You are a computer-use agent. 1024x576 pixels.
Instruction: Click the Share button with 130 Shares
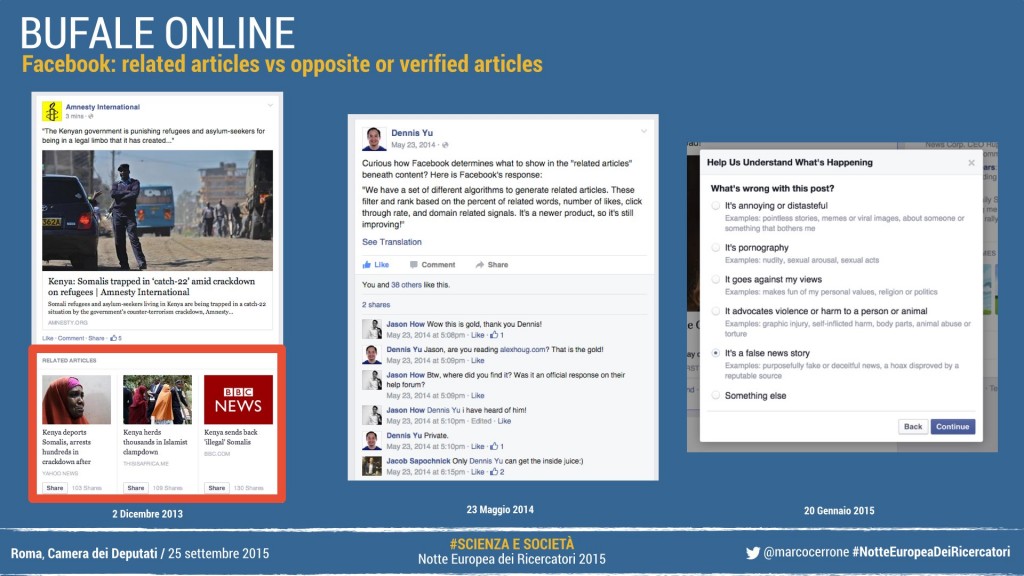coord(217,488)
